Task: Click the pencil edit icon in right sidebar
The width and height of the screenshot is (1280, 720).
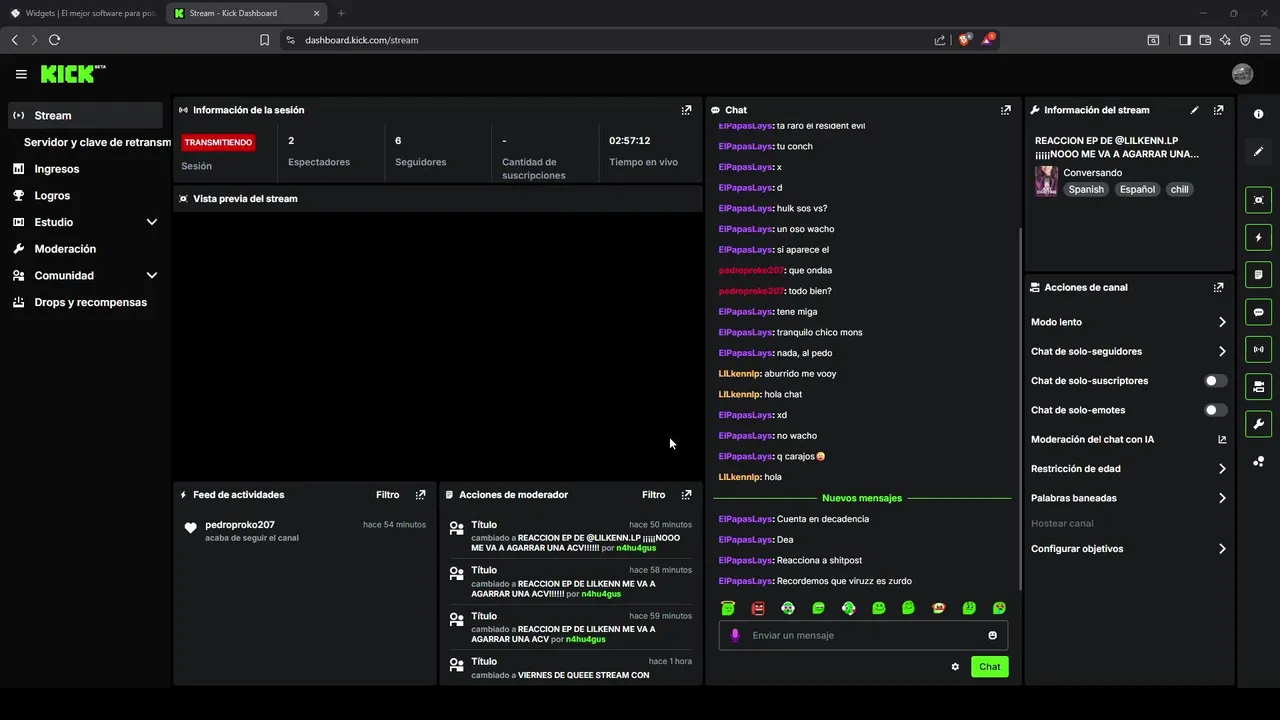Action: [x=1258, y=152]
